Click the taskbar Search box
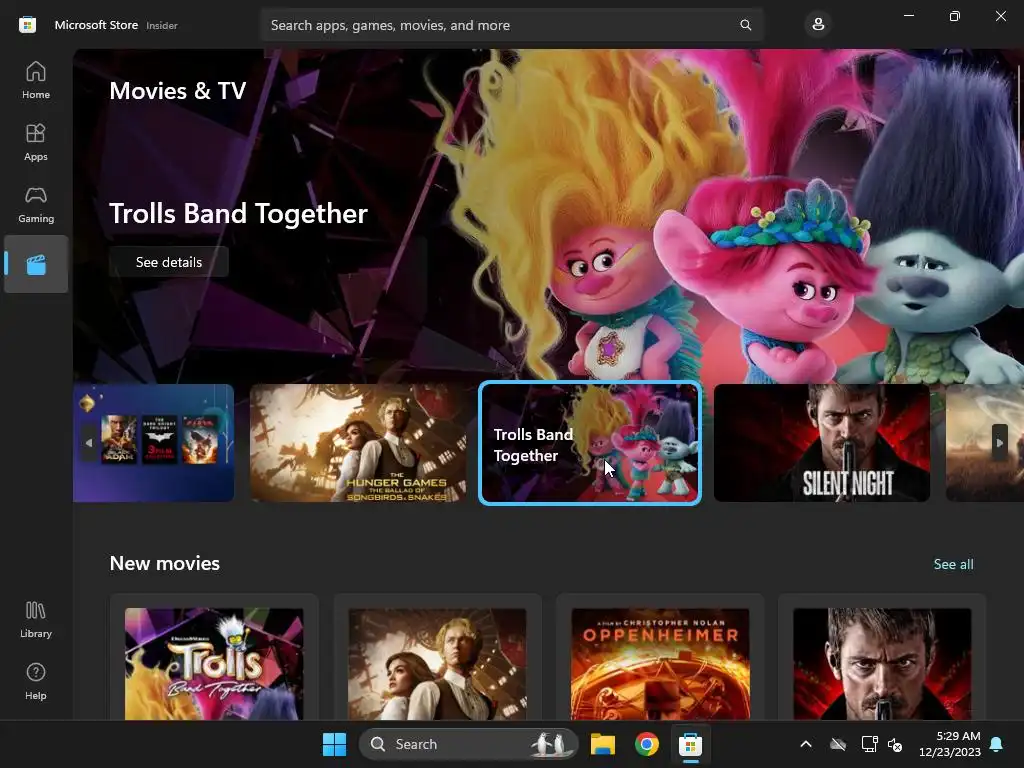The image size is (1024, 768). (468, 744)
